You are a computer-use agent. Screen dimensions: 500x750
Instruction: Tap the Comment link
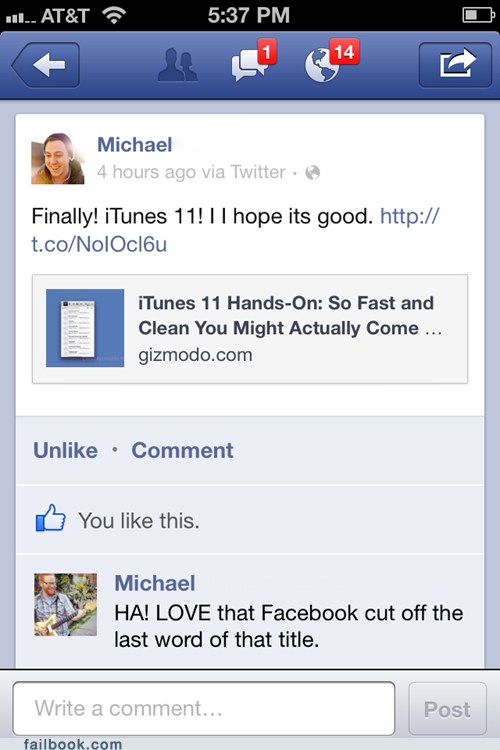coord(182,451)
